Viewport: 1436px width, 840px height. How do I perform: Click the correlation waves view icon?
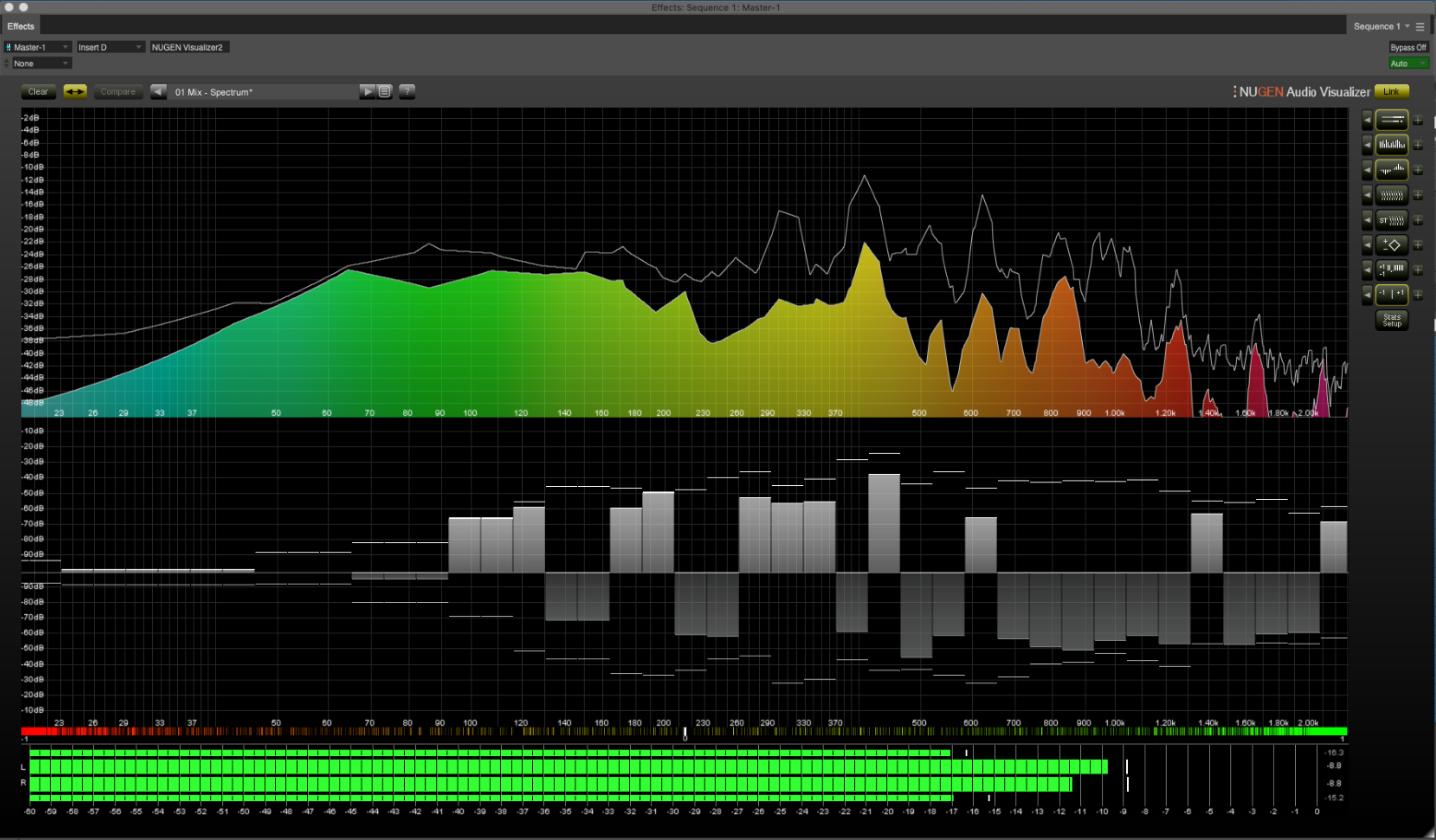coord(1392,194)
